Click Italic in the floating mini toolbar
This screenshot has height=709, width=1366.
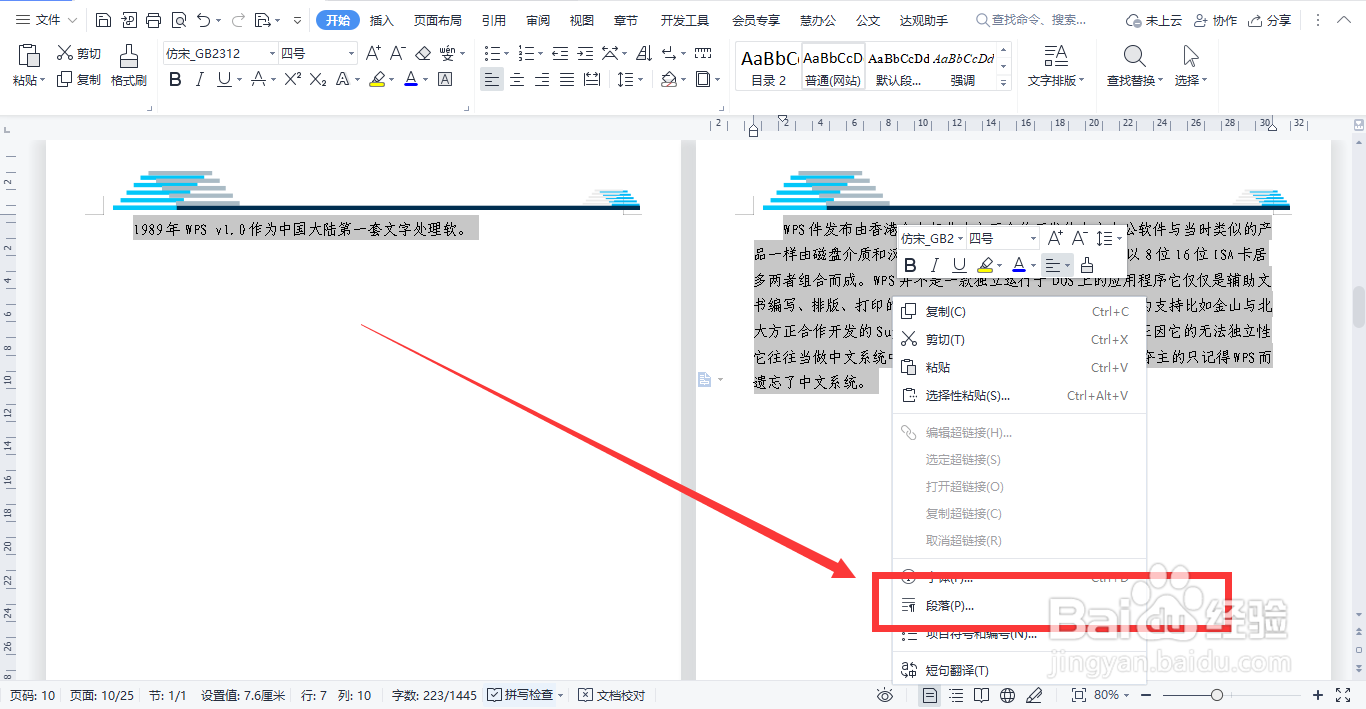tap(935, 265)
